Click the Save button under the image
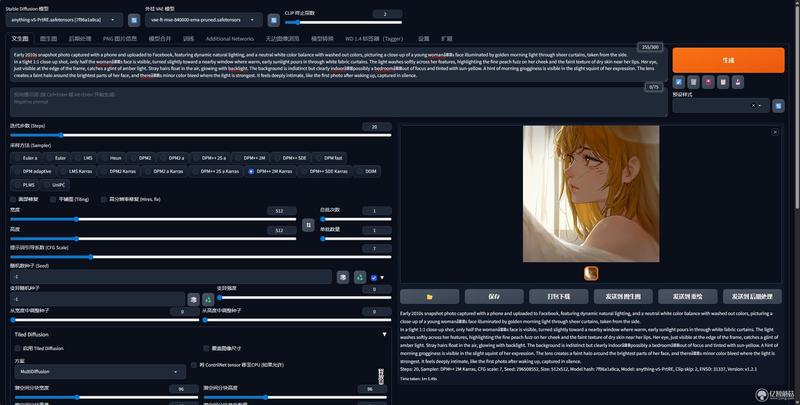The height and width of the screenshot is (405, 800). (x=494, y=296)
